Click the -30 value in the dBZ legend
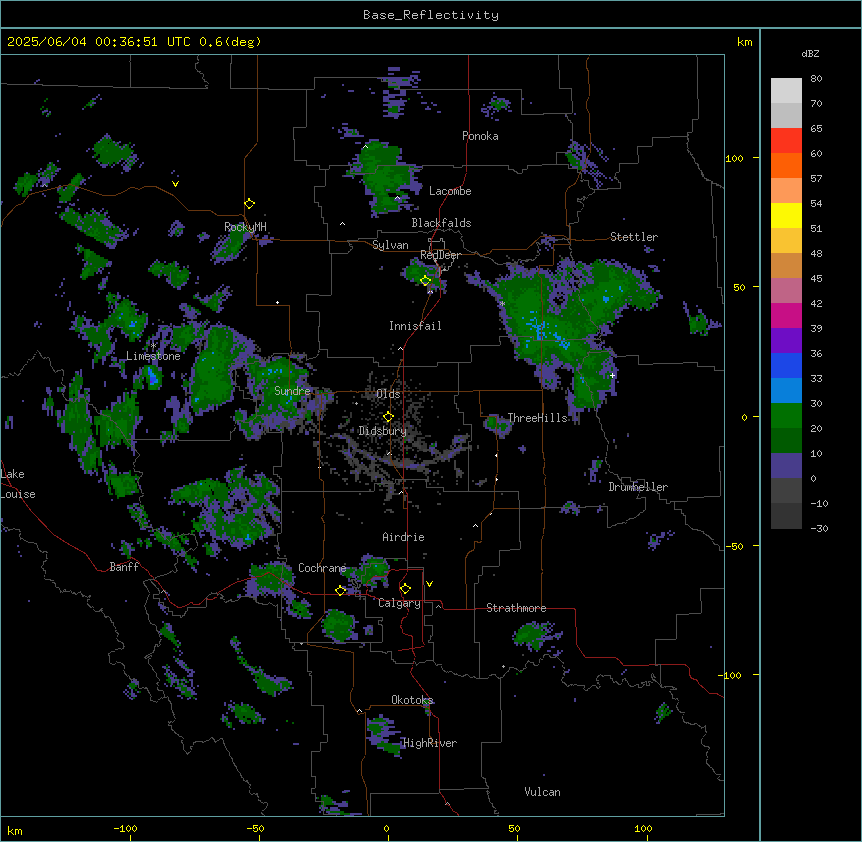Viewport: 862px width, 842px height. 819,529
